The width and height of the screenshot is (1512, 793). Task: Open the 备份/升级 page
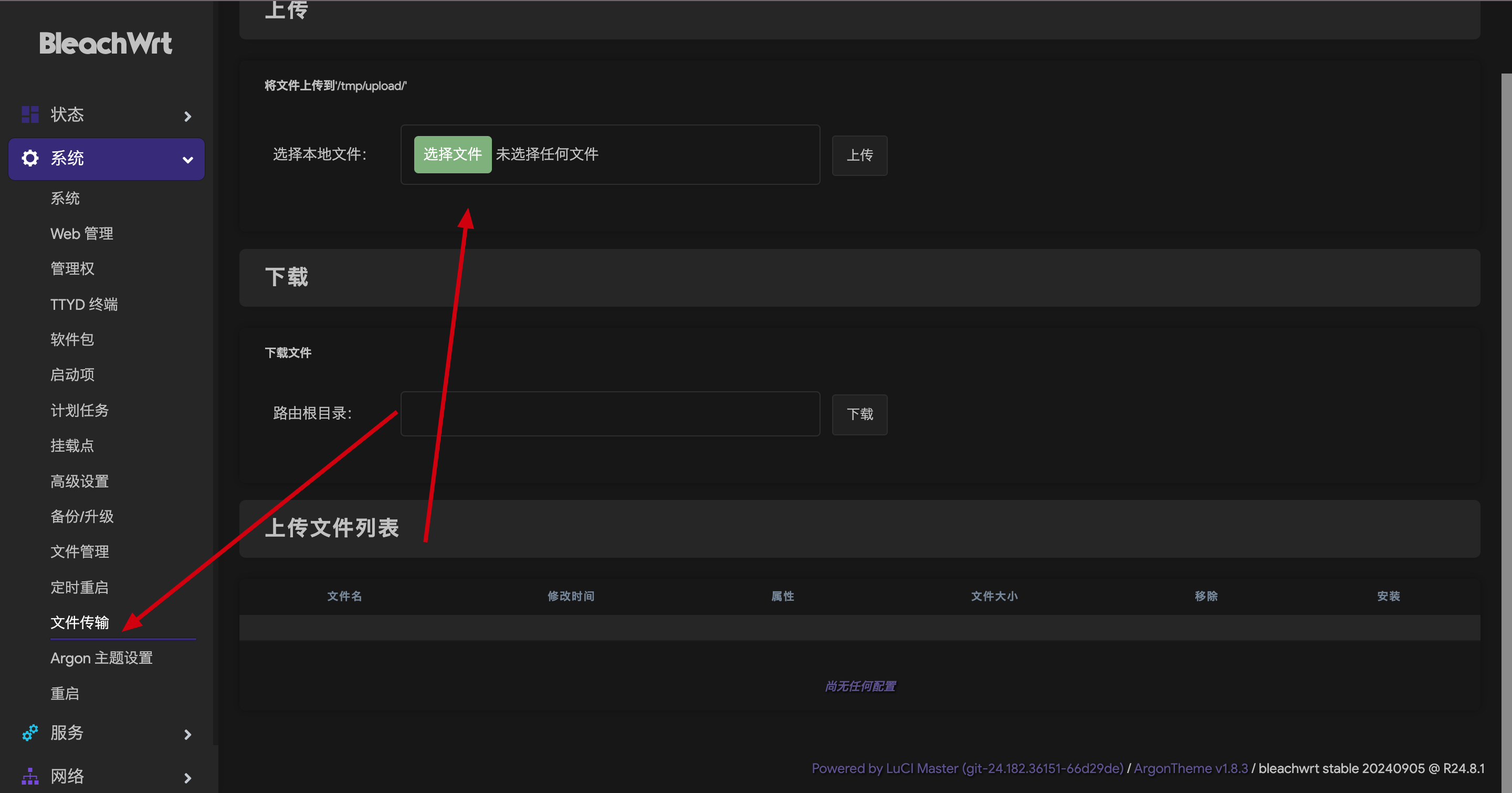[81, 517]
